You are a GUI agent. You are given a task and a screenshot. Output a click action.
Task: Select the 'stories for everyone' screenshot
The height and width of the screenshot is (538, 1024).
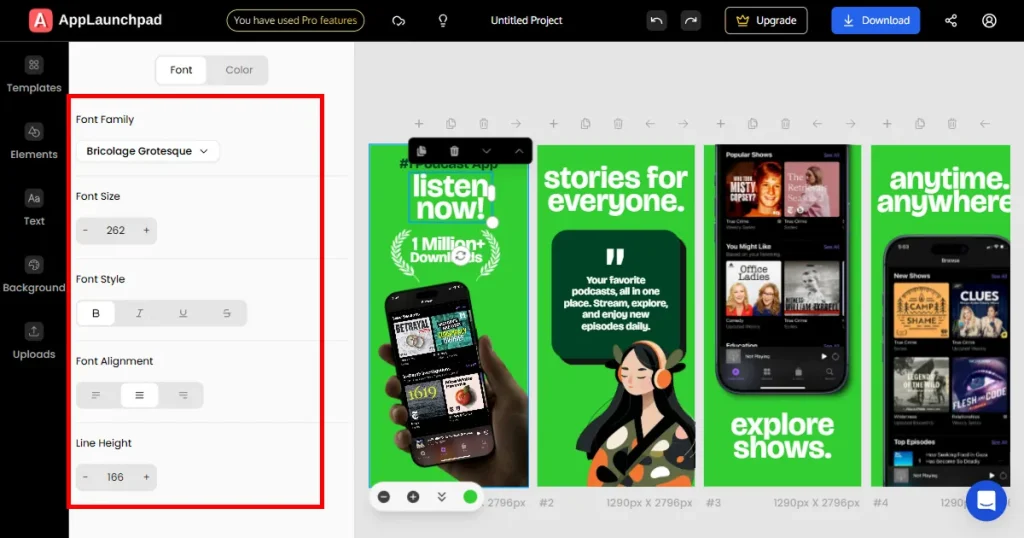pos(616,316)
